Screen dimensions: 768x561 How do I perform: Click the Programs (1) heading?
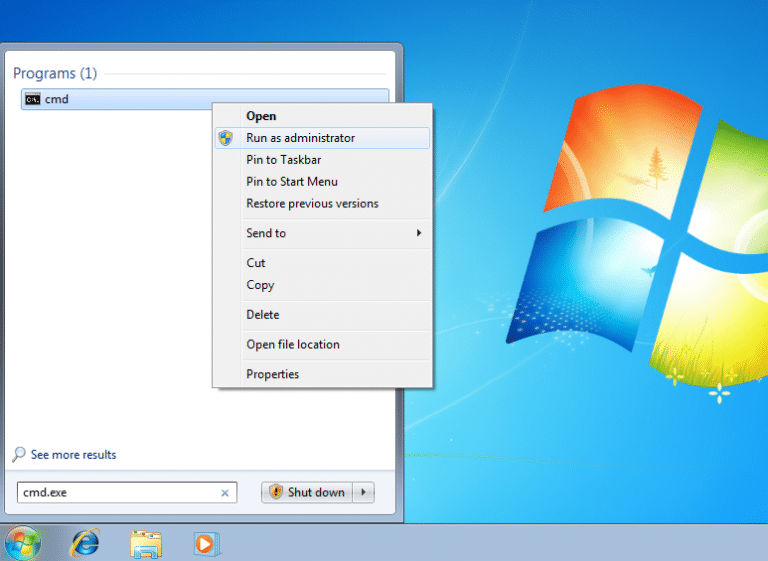pos(55,73)
